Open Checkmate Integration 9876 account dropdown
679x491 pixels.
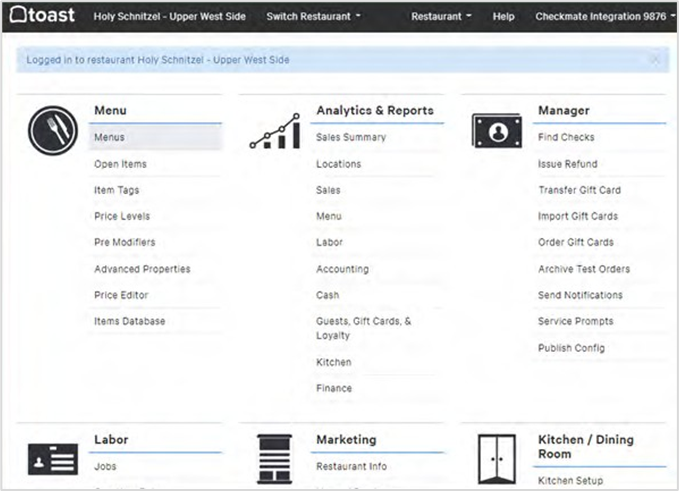pyautogui.click(x=606, y=17)
